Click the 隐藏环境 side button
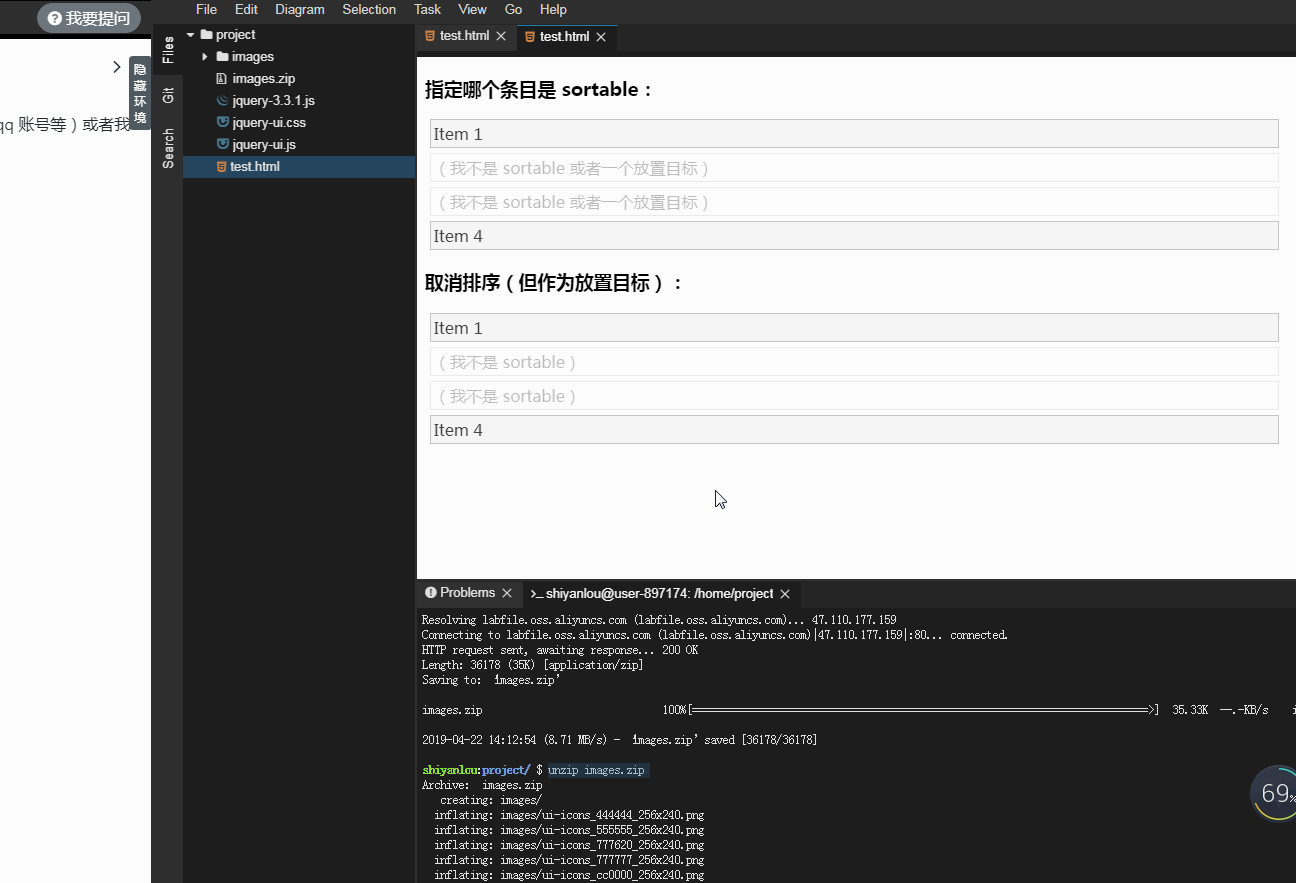 140,93
